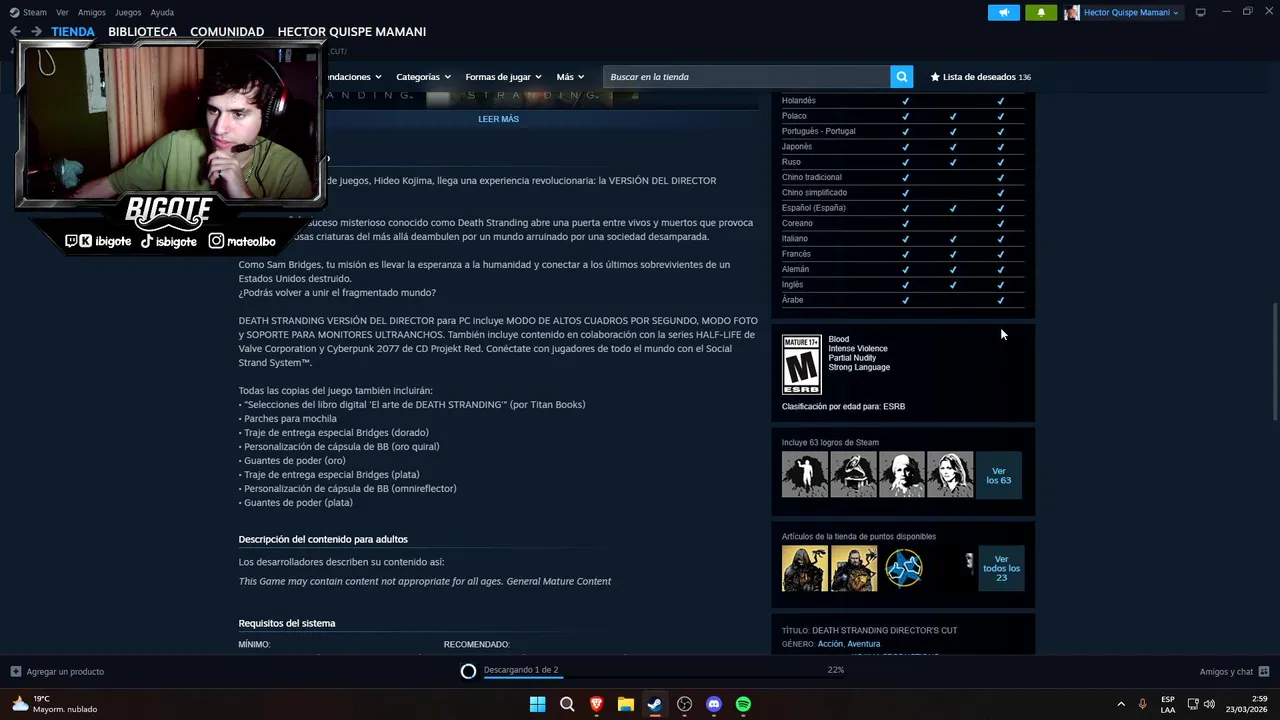Open the first Steam achievement thumbnail
The image size is (1280, 720).
[805, 474]
